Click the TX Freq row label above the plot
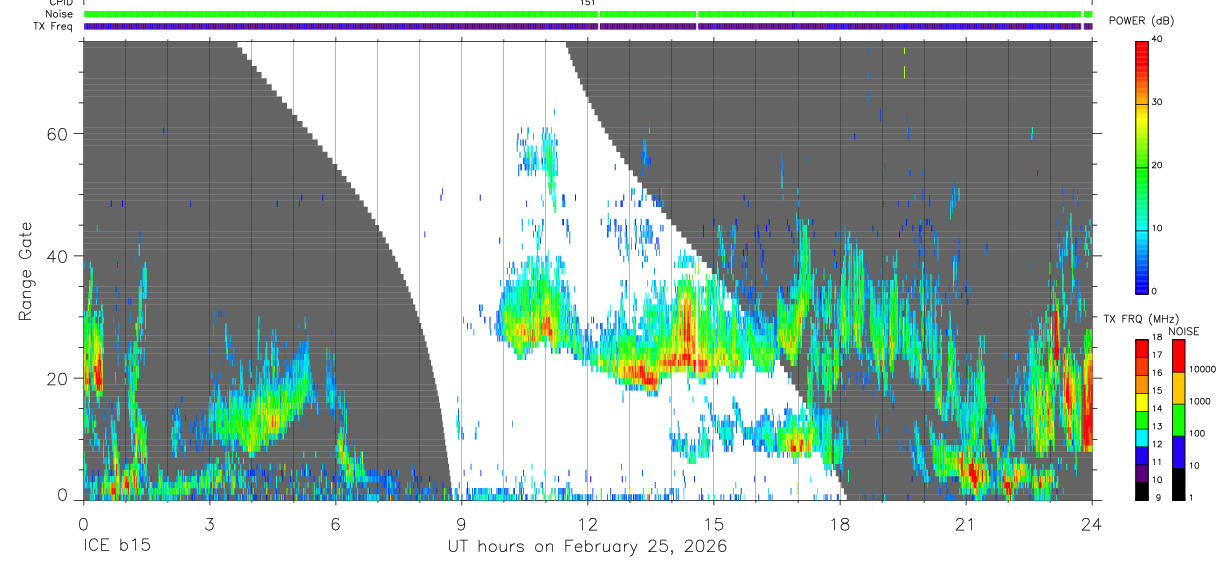Screen dimensions: 1228x567 pos(54,26)
